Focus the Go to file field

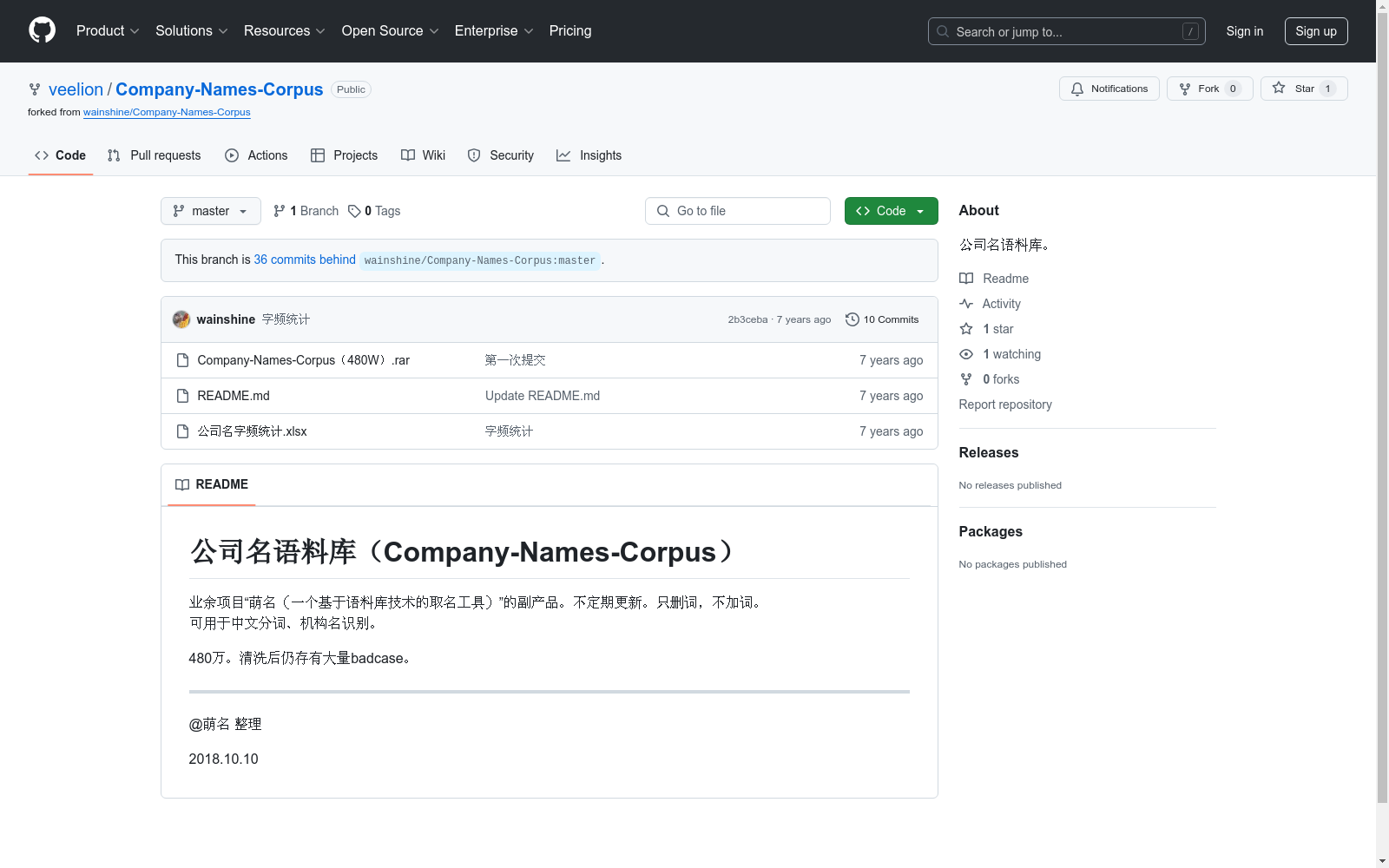click(738, 211)
